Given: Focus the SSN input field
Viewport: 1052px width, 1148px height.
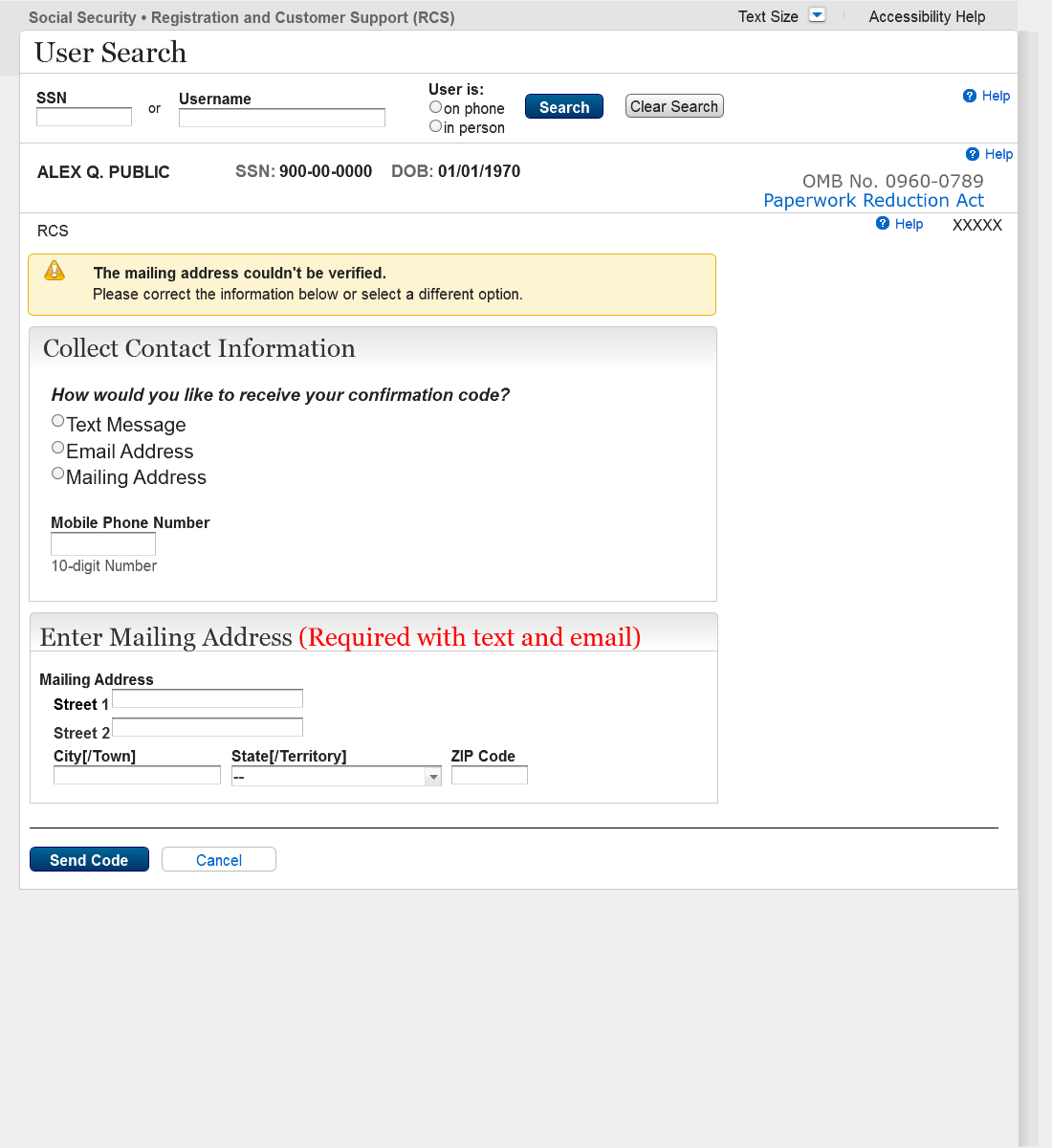Looking at the screenshot, I should (84, 117).
